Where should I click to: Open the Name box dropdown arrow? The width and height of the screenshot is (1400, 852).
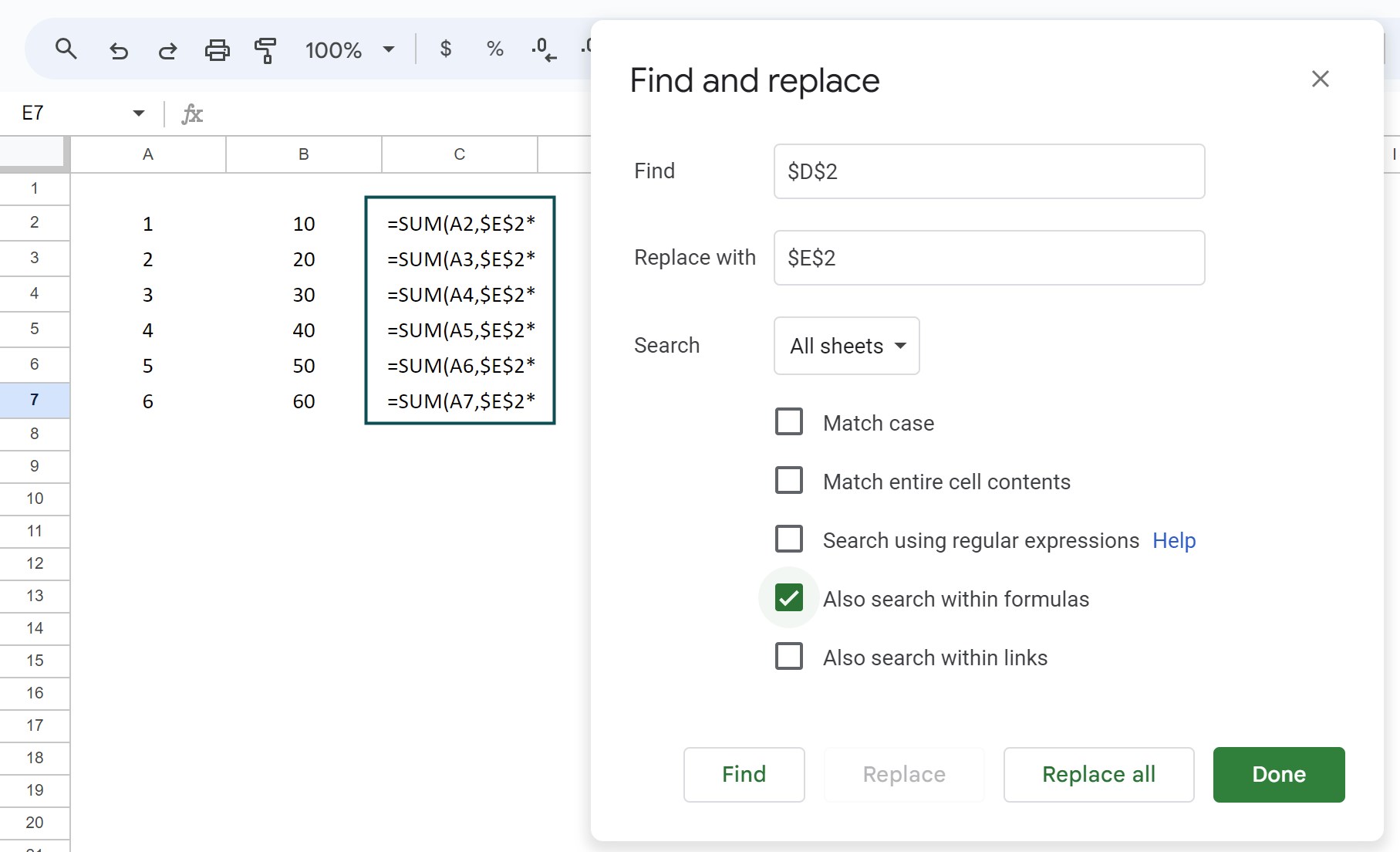(139, 113)
